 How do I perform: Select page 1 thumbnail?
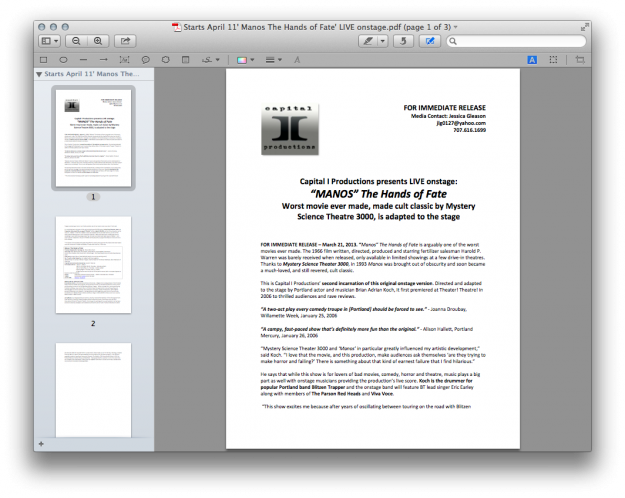[x=93, y=138]
